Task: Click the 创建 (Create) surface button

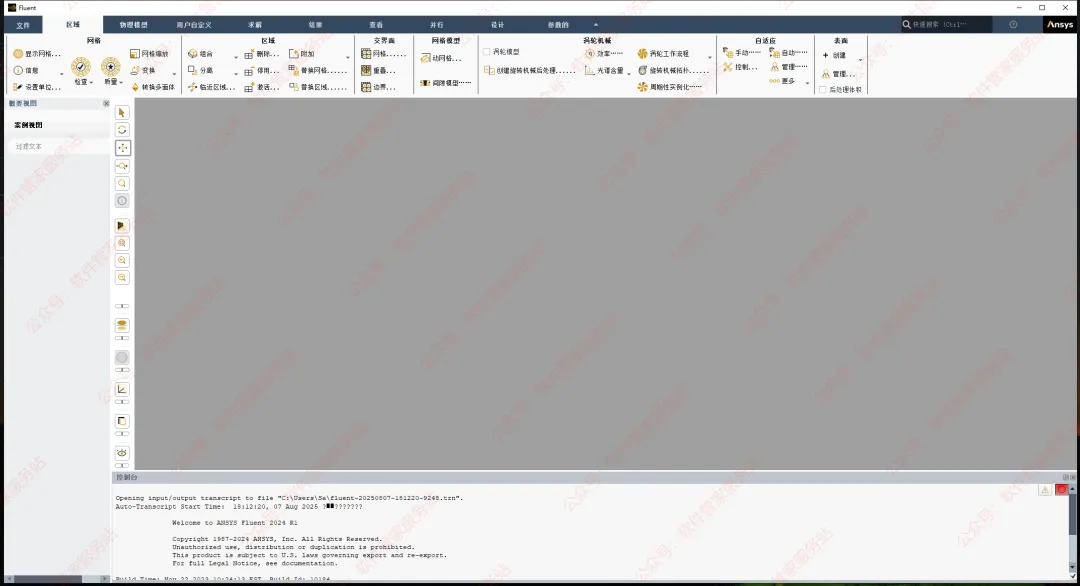Action: point(835,55)
